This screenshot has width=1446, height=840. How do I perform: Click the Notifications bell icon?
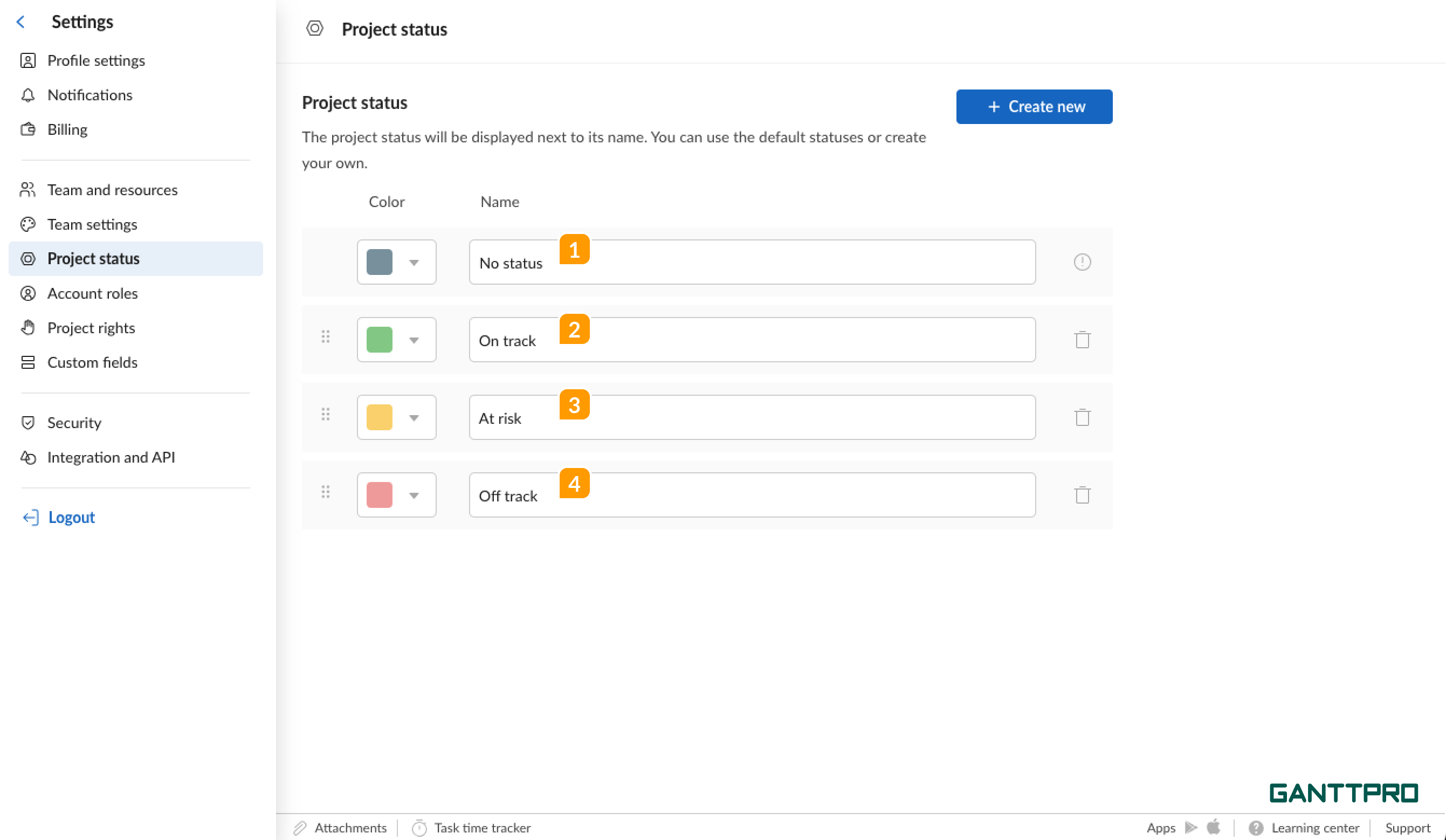click(x=28, y=95)
